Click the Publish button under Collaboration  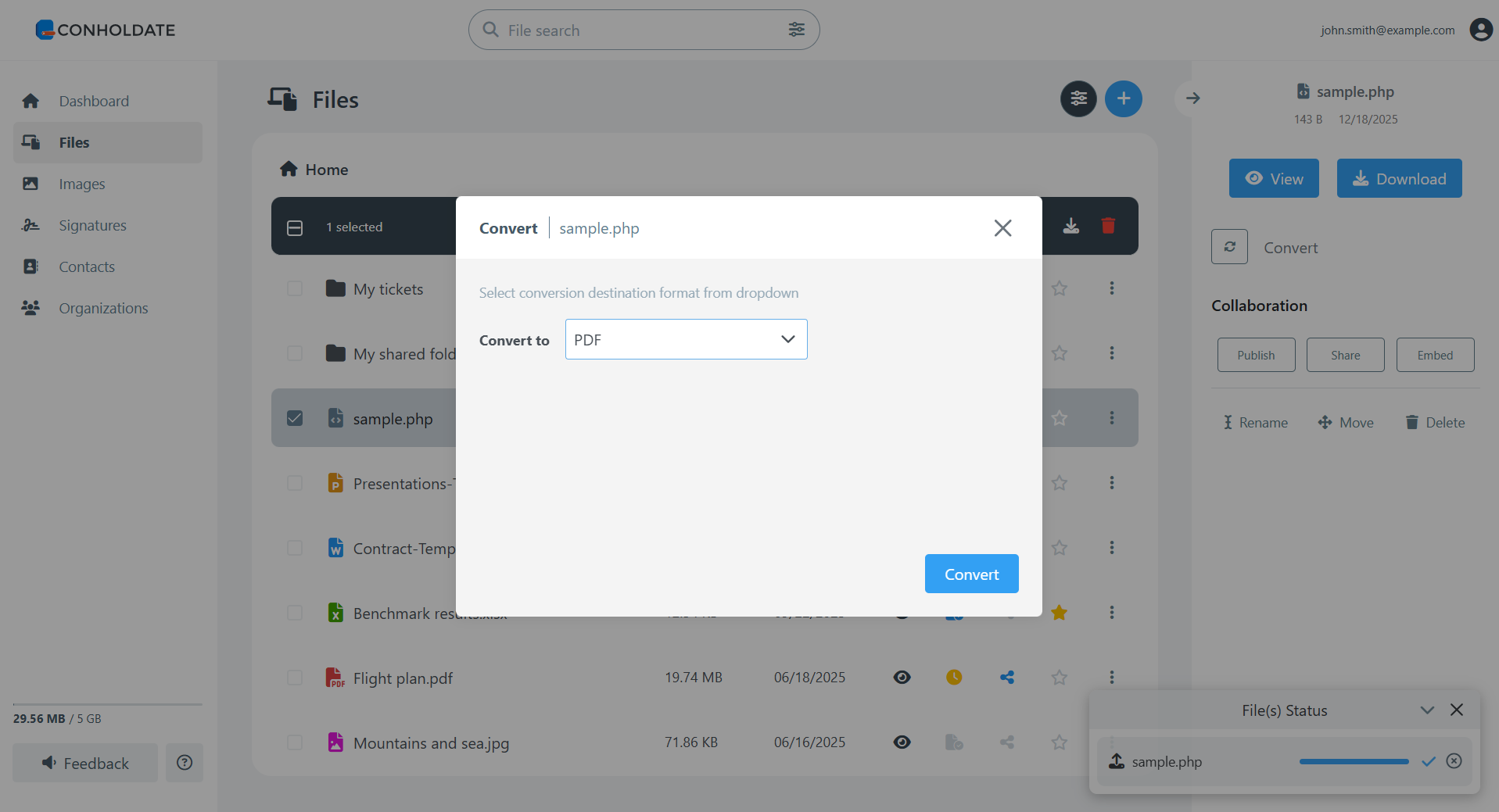pos(1255,355)
